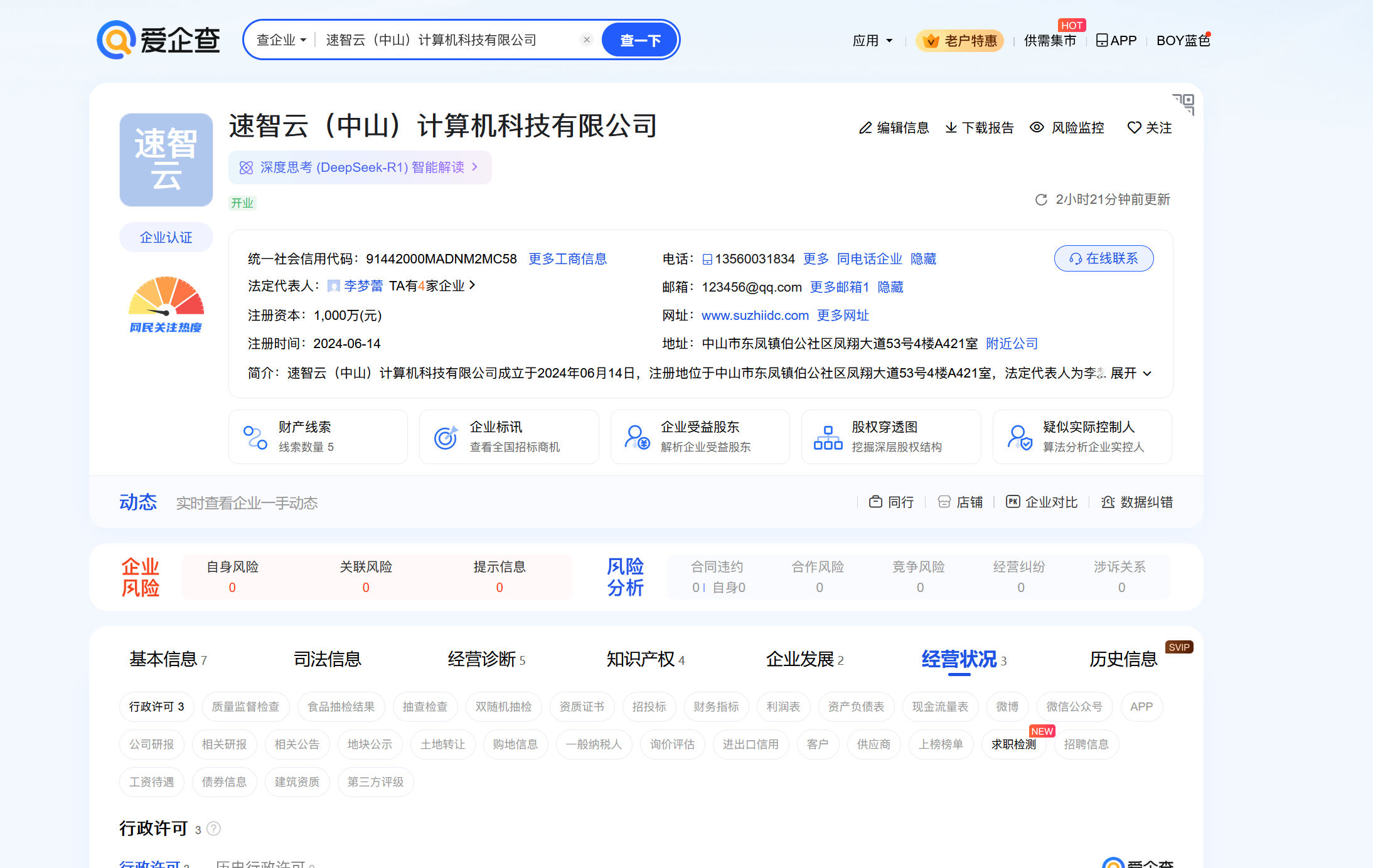
Task: Click the 在线联系 button
Action: [1104, 258]
